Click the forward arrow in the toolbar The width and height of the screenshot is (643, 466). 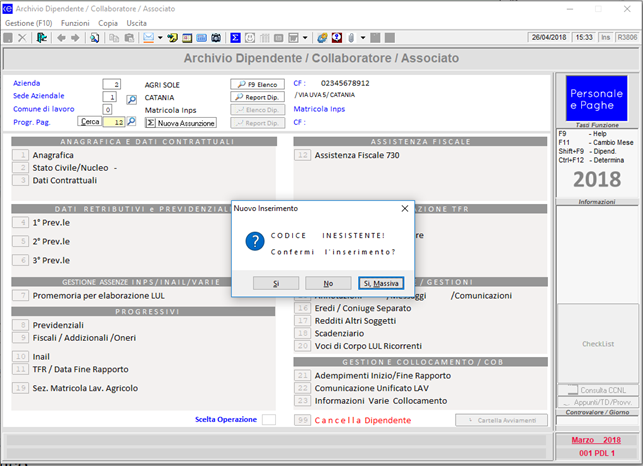(x=75, y=38)
